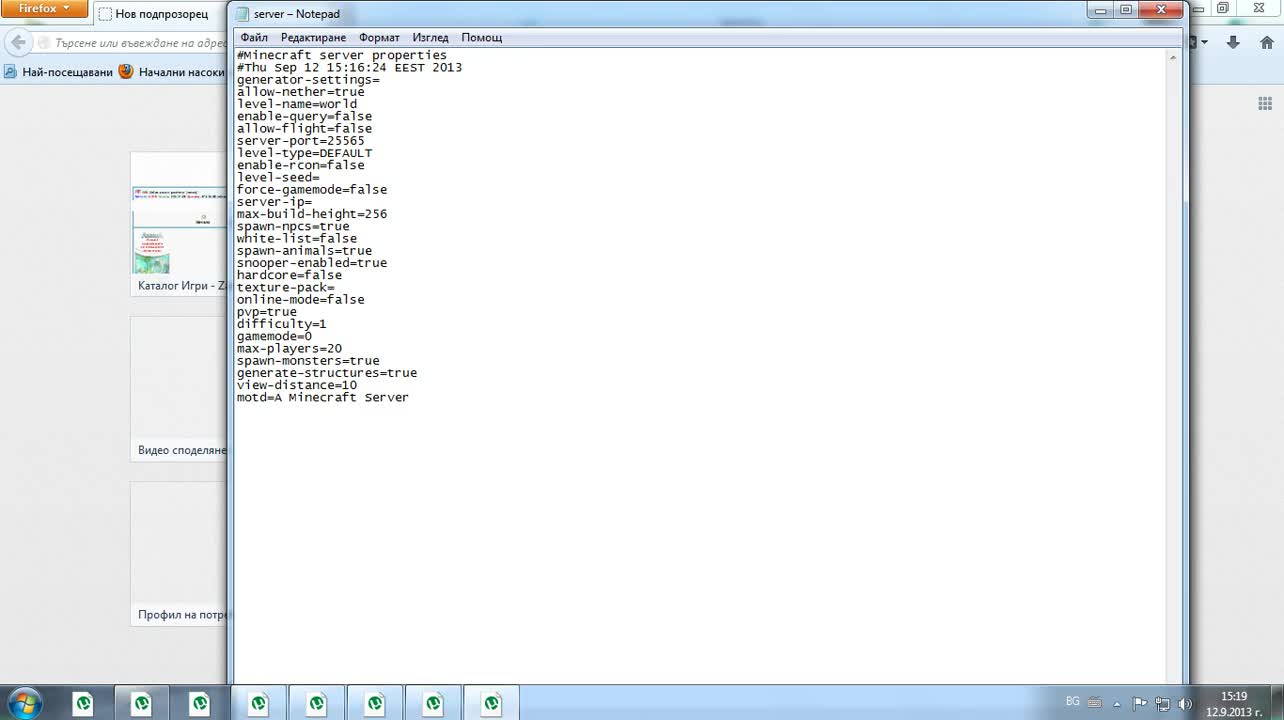
Task: Click the 'pvp=true' line
Action: [x=267, y=312]
